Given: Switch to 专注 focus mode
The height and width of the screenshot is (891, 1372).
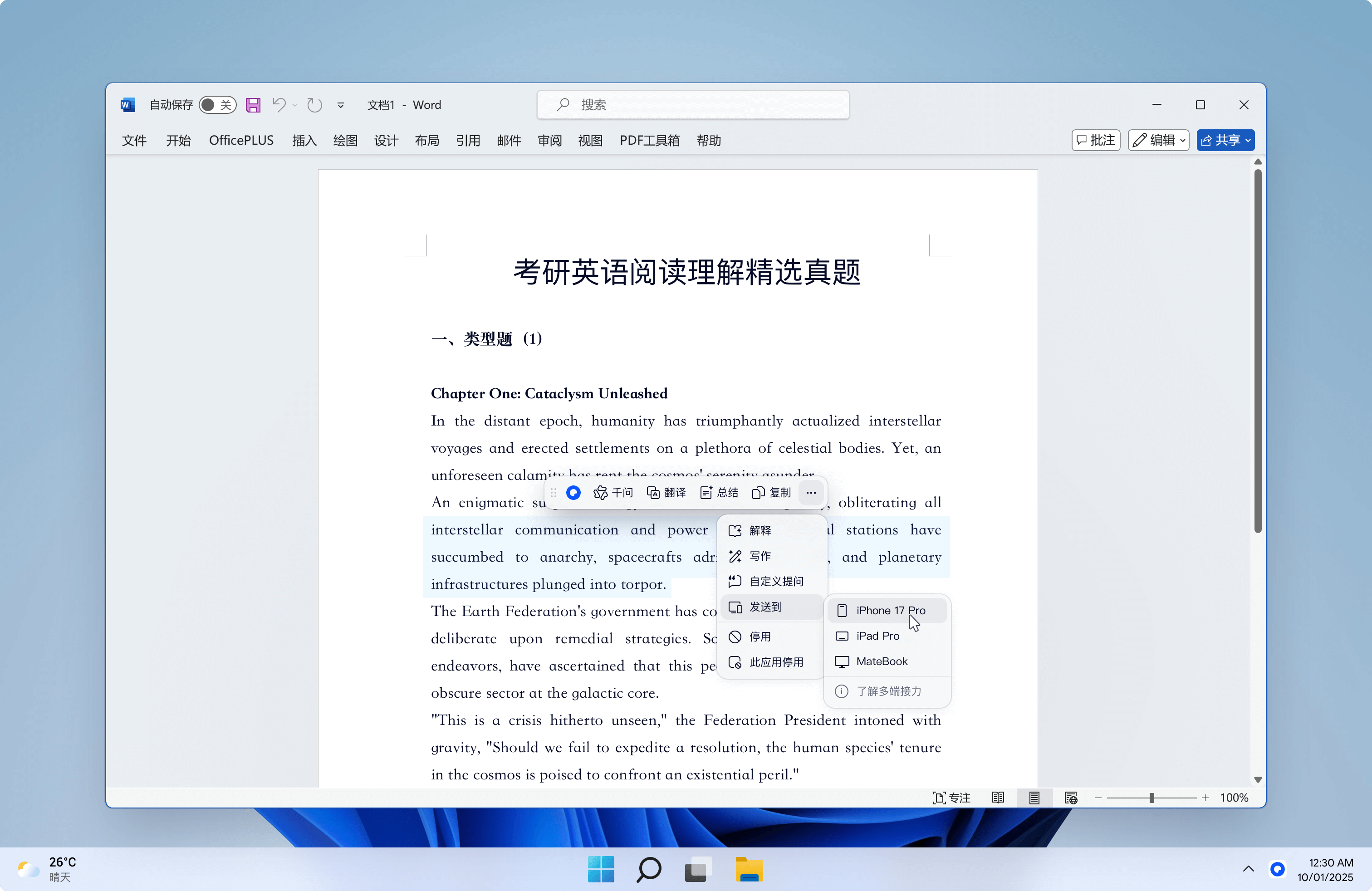Looking at the screenshot, I should coord(952,798).
